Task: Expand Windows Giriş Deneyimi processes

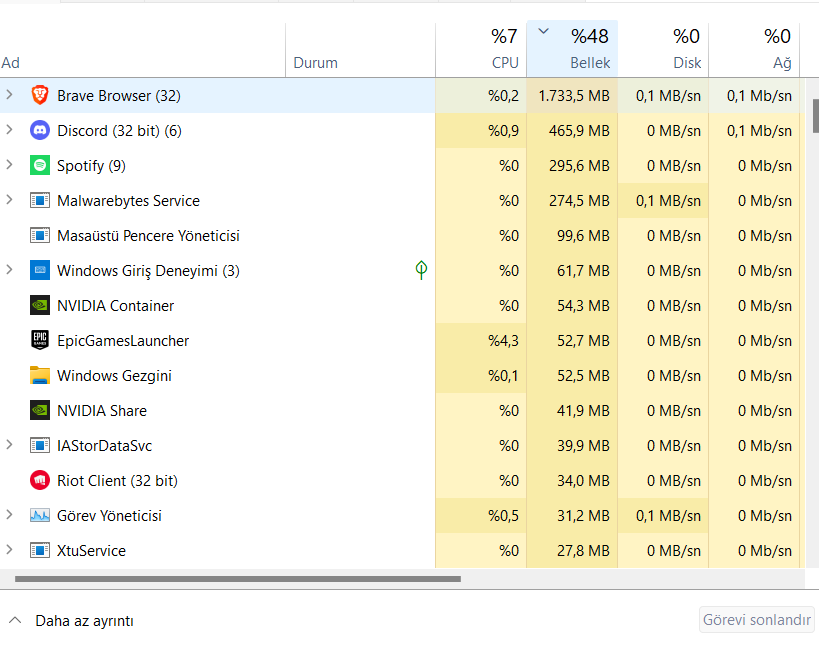Action: [9, 271]
